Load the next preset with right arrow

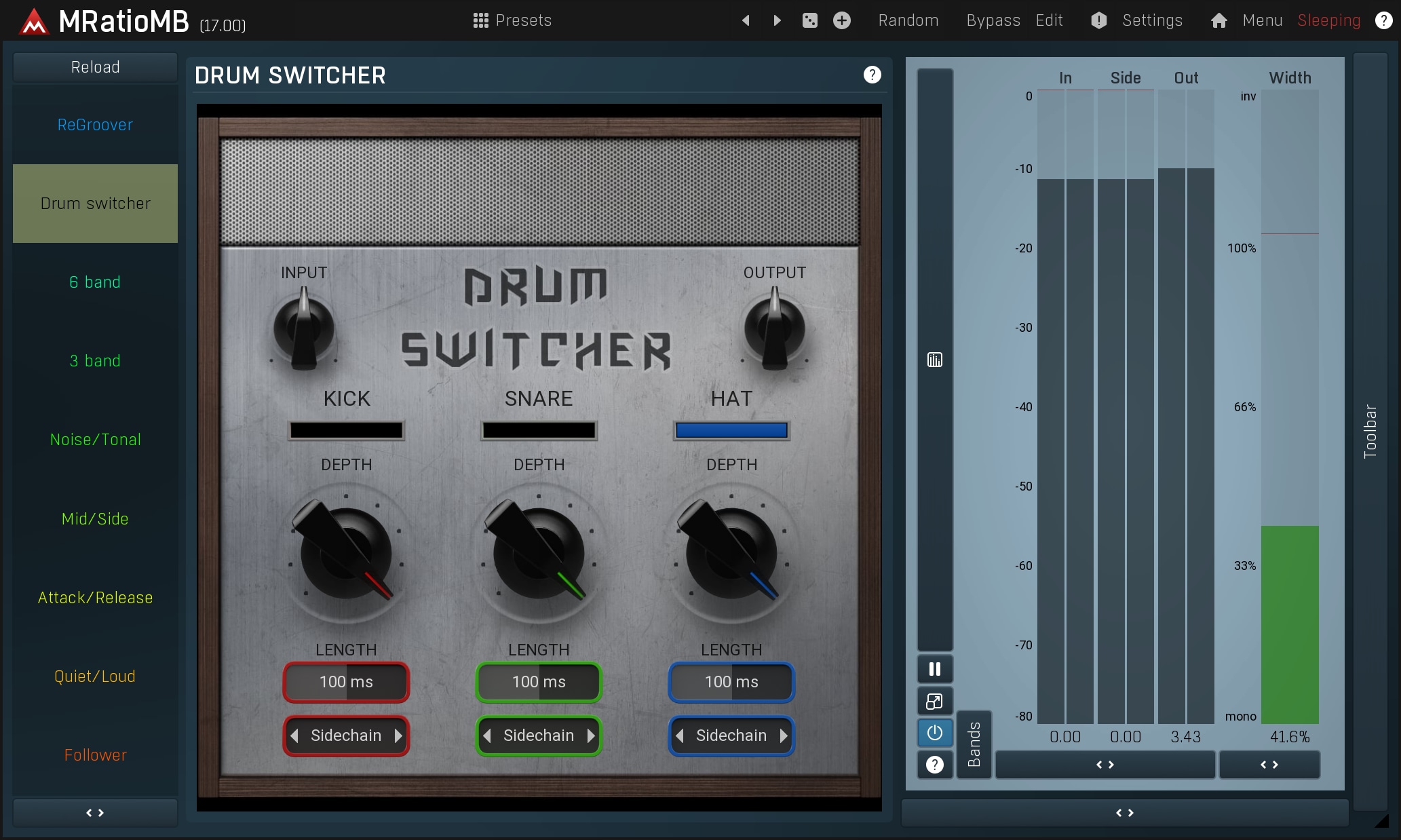click(x=777, y=20)
